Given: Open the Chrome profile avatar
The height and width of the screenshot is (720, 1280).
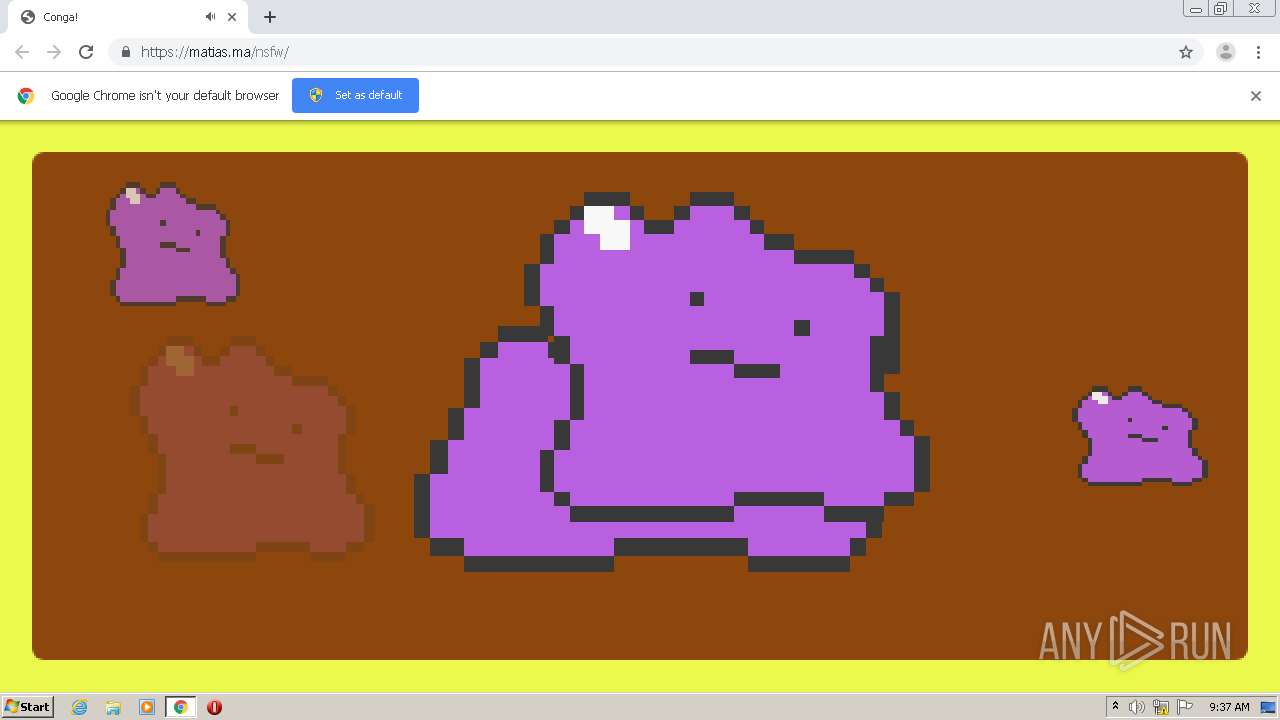Looking at the screenshot, I should point(1226,52).
